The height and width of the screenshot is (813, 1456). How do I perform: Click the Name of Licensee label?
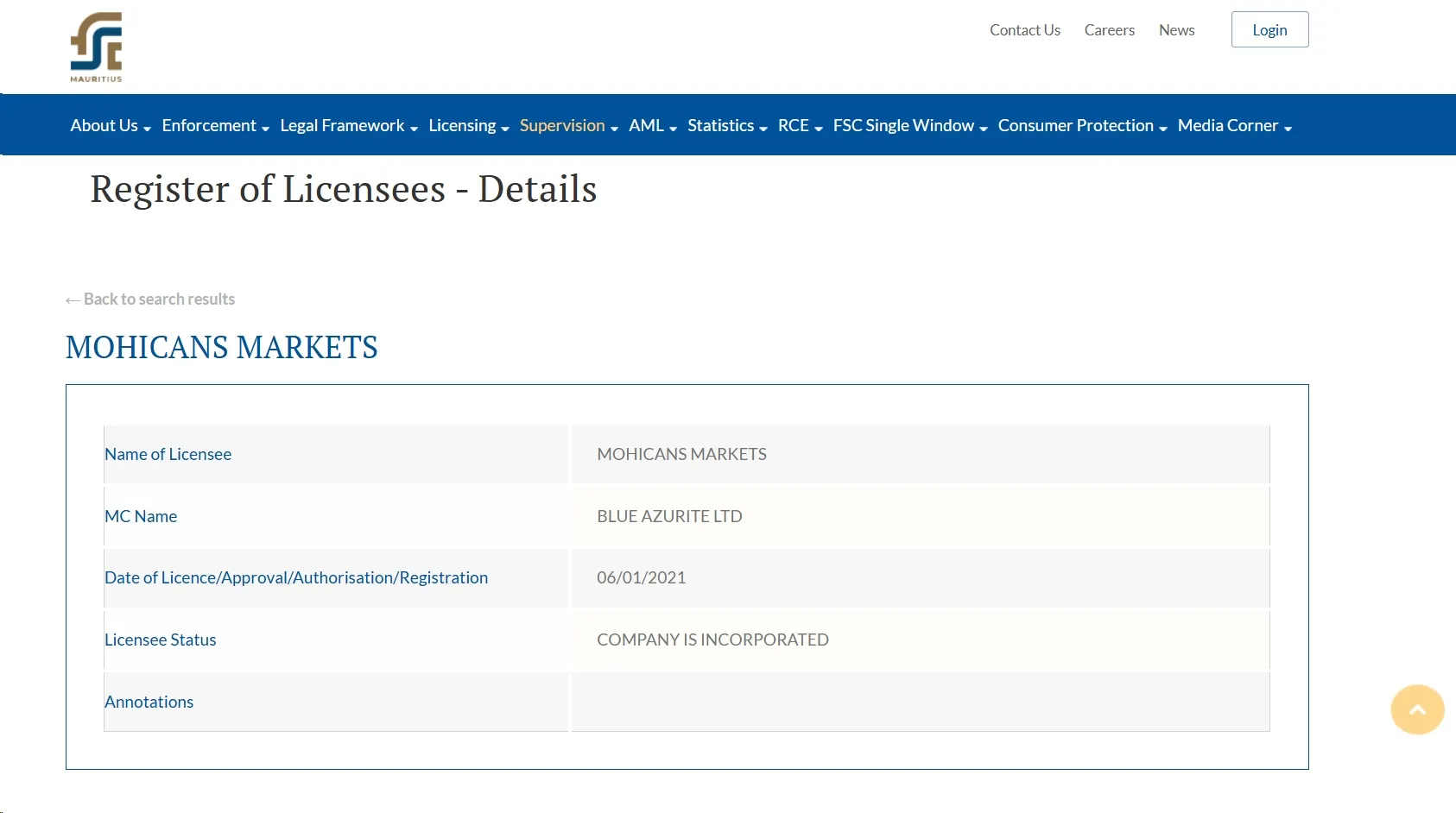point(168,455)
